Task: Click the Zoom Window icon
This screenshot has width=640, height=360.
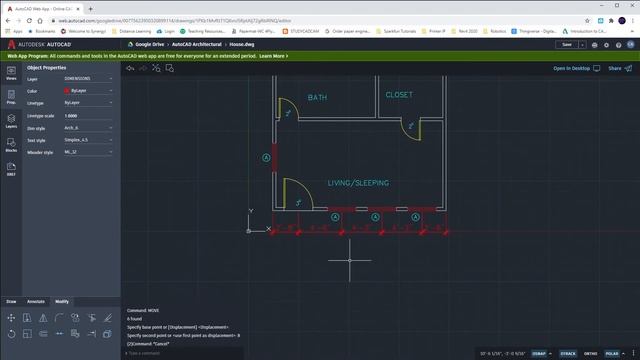Action: (x=170, y=68)
